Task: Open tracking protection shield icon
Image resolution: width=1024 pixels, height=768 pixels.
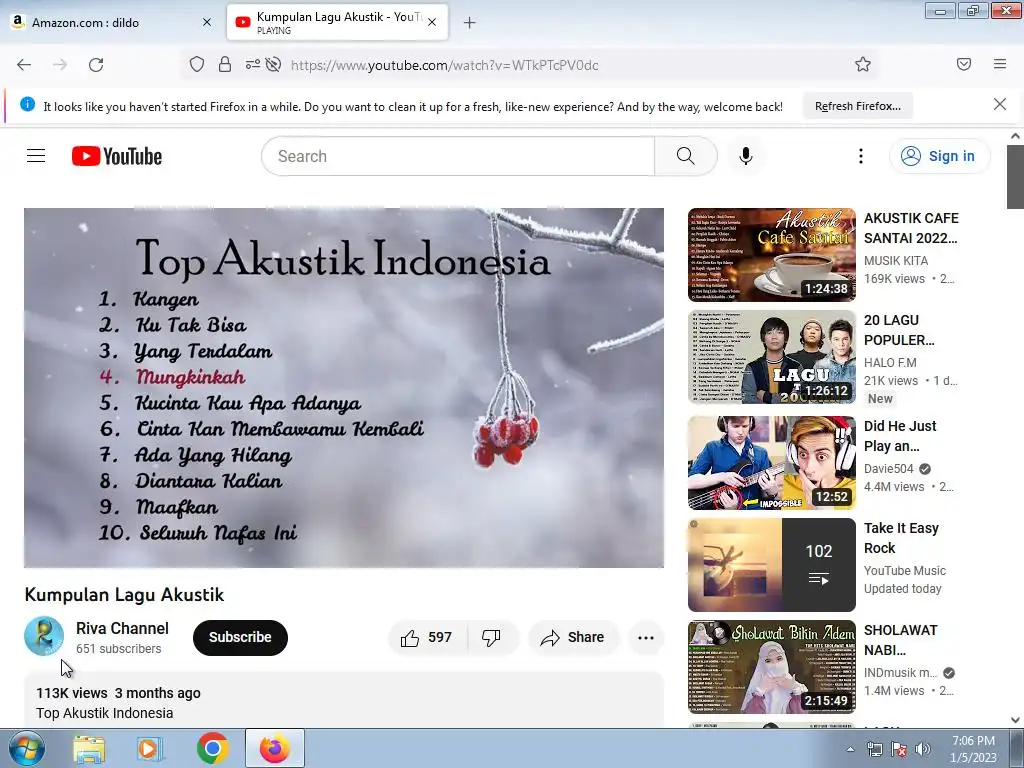Action: click(197, 65)
